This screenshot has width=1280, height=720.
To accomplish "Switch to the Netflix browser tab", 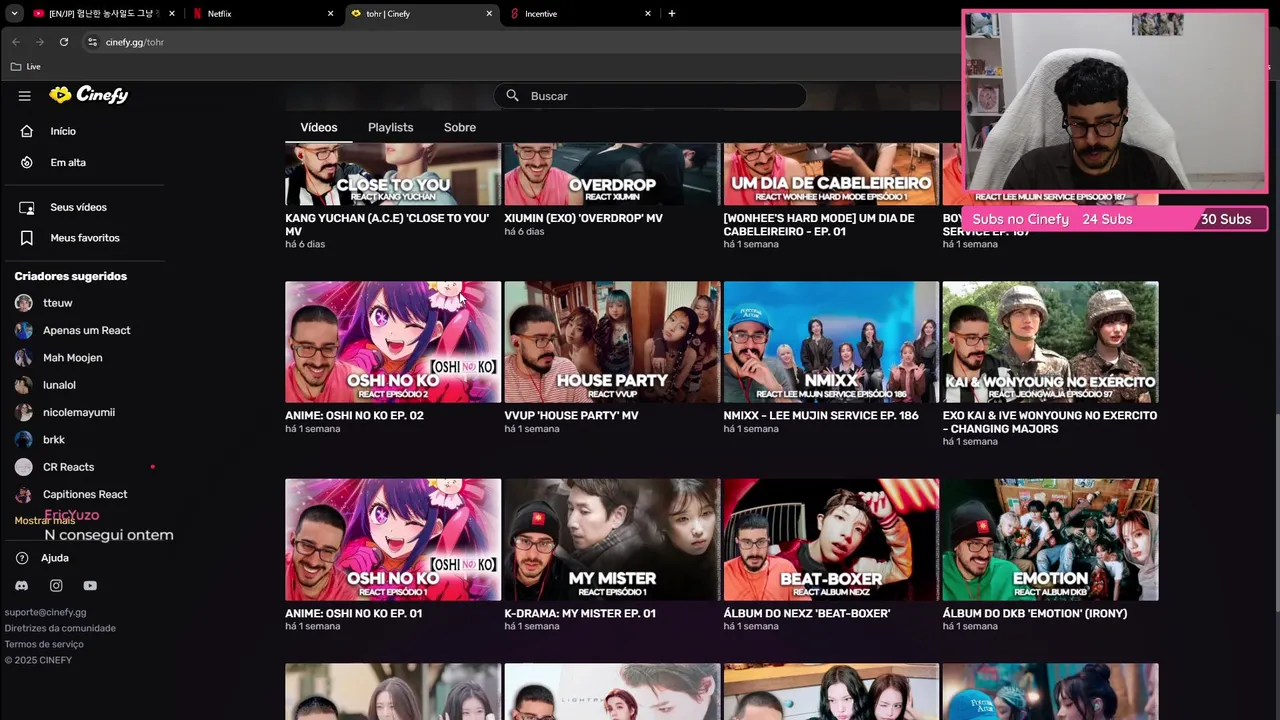I will [262, 14].
